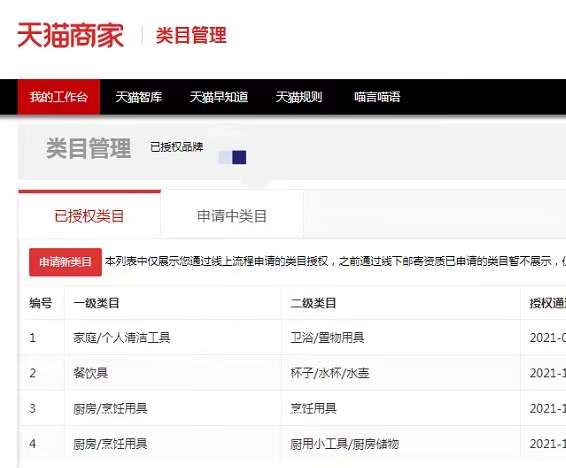Image resolution: width=566 pixels, height=468 pixels.
Task: Click the 申请新类目 red button
Action: (65, 262)
